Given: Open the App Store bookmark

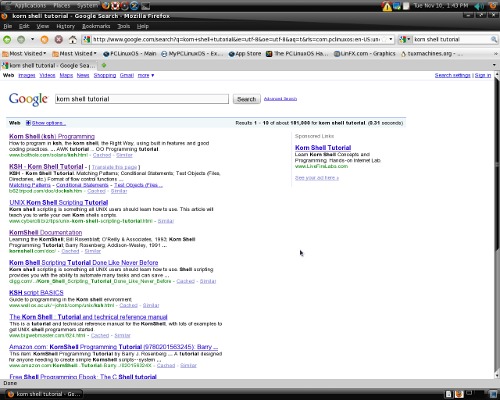Looking at the screenshot, I should point(245,53).
